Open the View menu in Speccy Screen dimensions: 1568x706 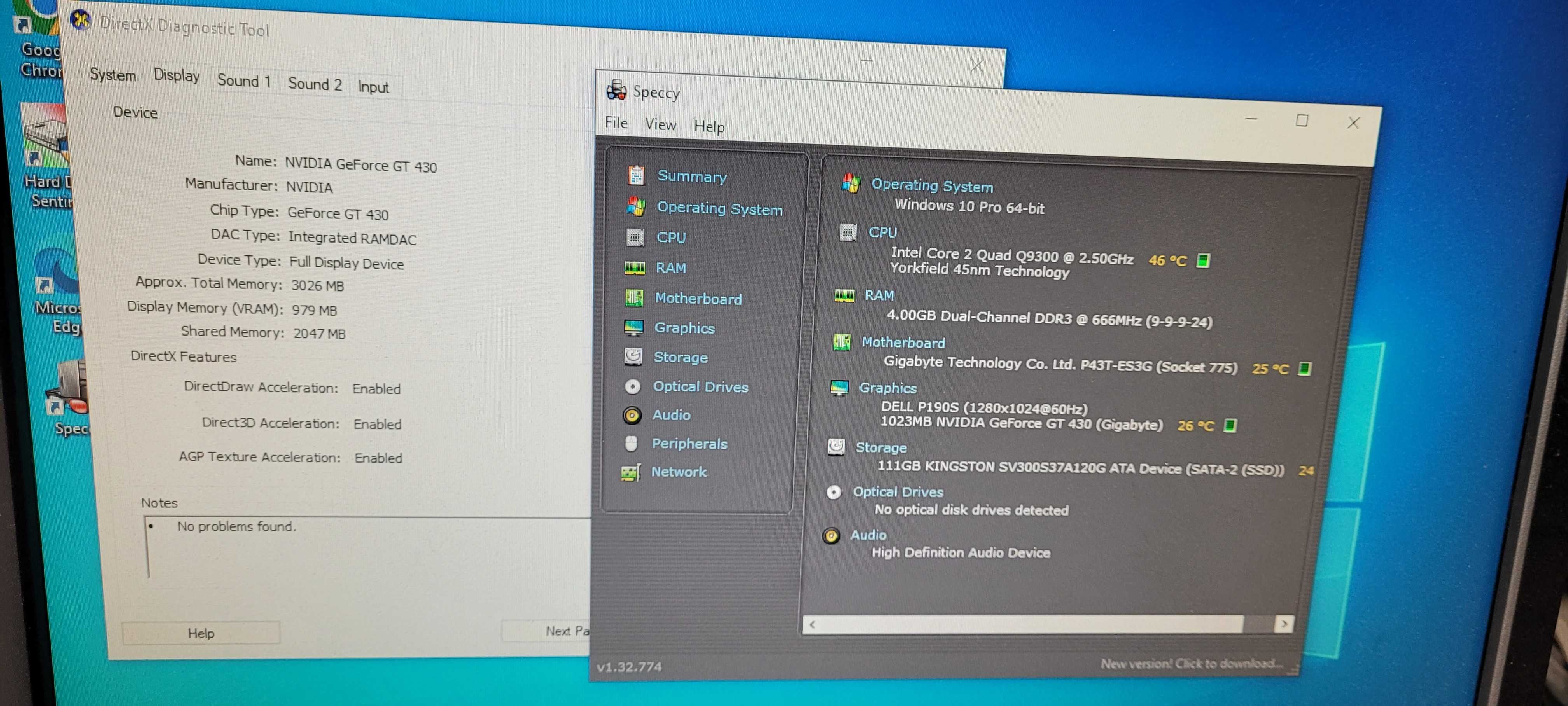[x=660, y=124]
